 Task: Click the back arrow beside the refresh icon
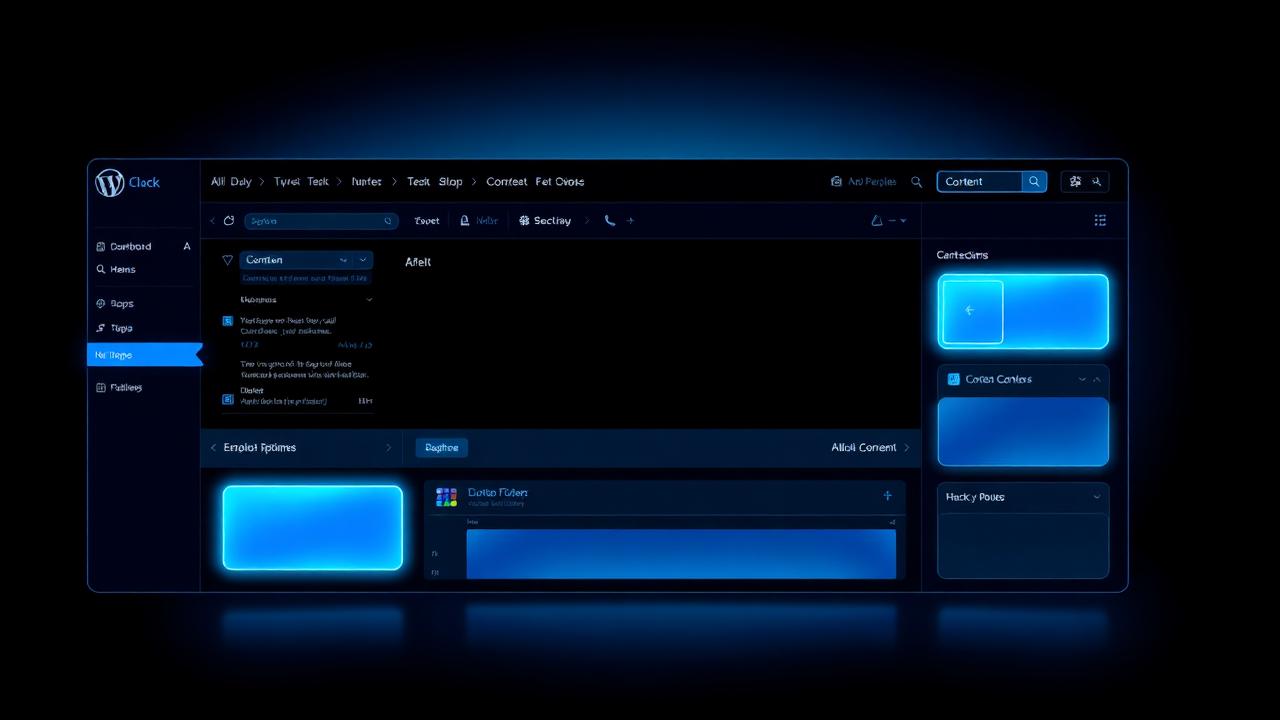(x=212, y=220)
